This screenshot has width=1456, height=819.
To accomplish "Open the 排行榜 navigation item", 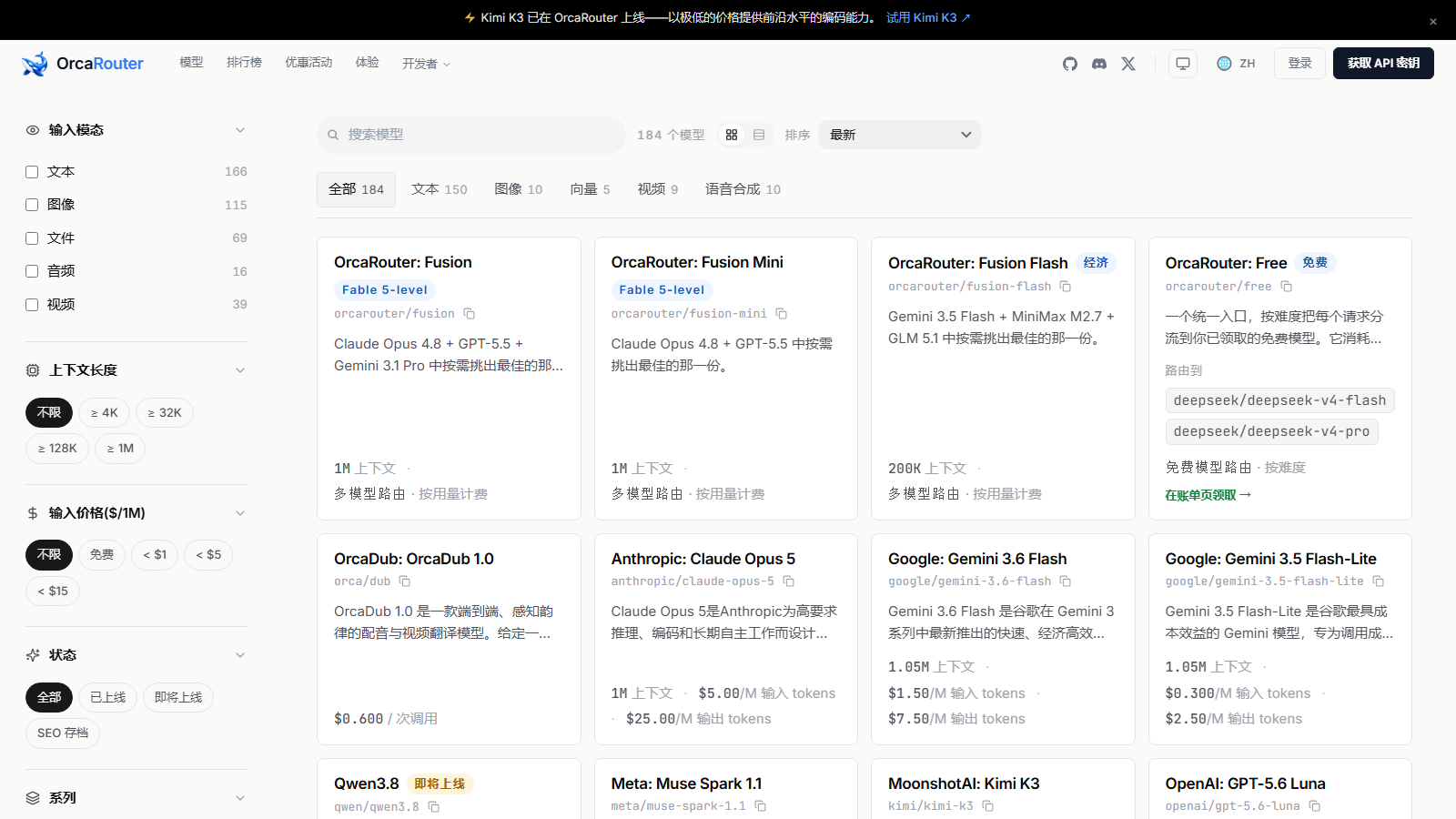I will coord(244,63).
